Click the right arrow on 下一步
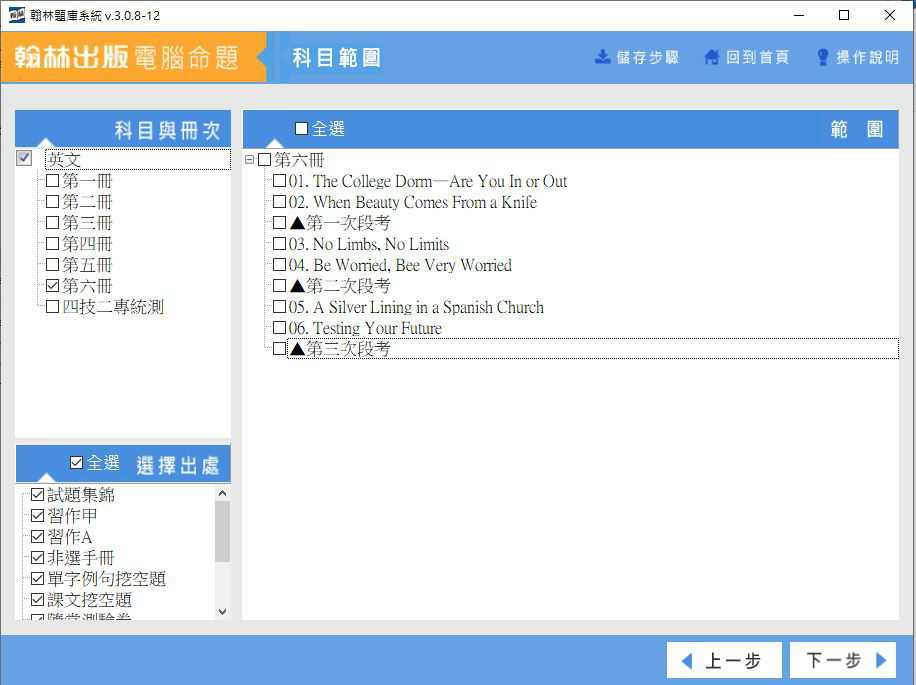Viewport: 916px width, 685px height. [881, 660]
